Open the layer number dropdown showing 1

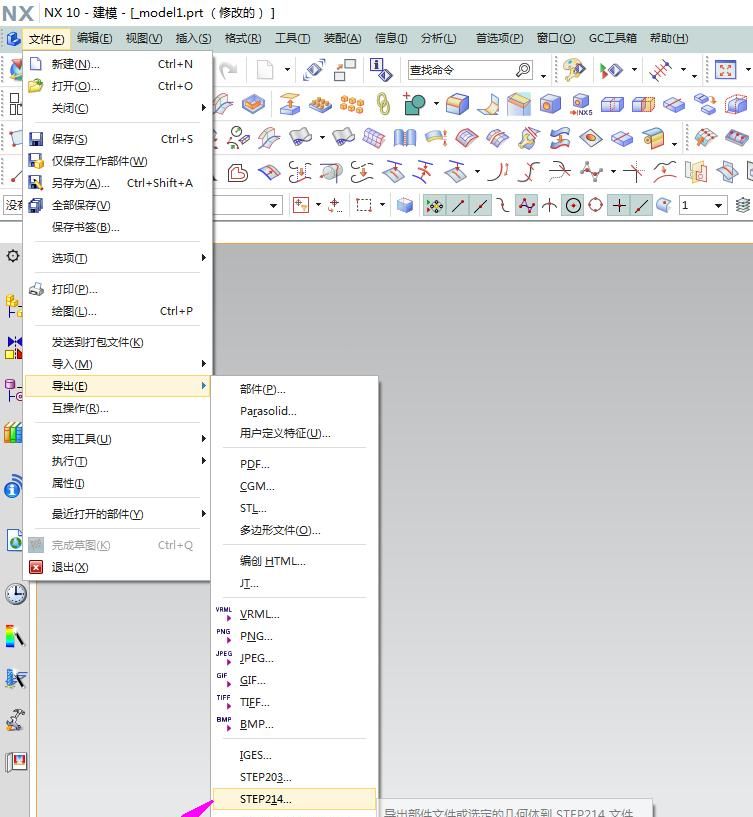[702, 205]
